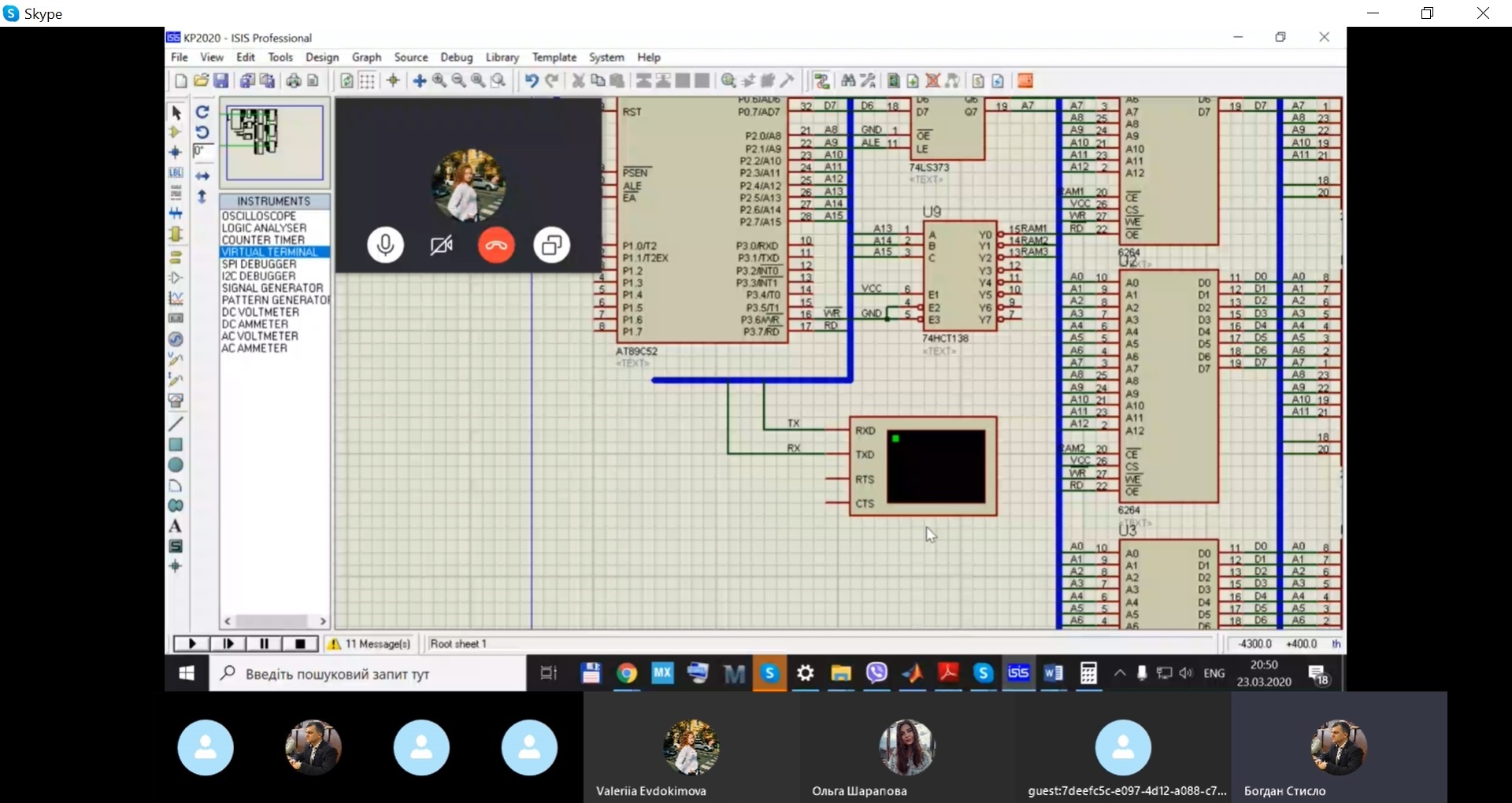The width and height of the screenshot is (1512, 803).
Task: Click the orange ARES netlist transfer icon
Action: pyautogui.click(x=1025, y=81)
